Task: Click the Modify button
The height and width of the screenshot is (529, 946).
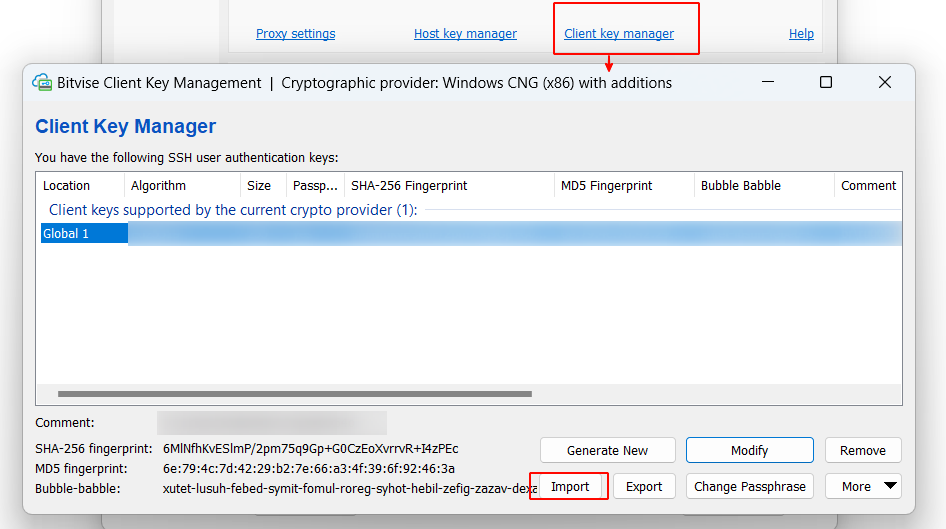Action: point(749,451)
